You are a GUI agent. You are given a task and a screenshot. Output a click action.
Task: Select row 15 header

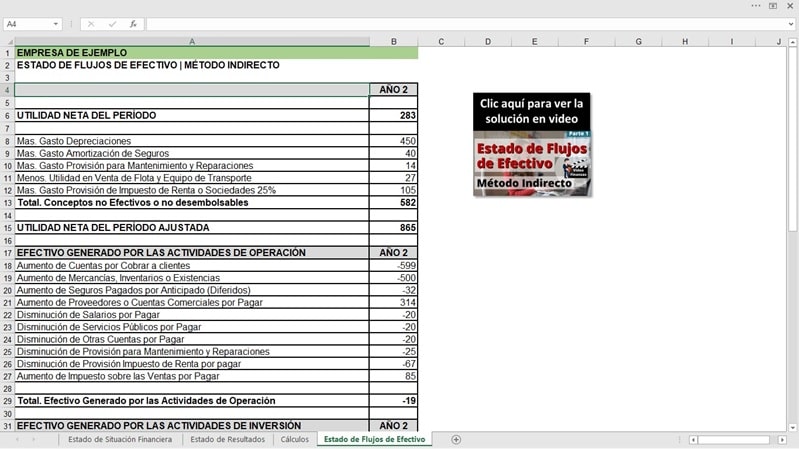point(7,227)
